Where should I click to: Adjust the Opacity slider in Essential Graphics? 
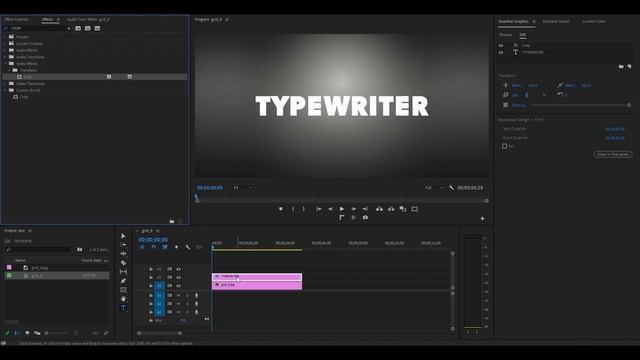[x=580, y=105]
